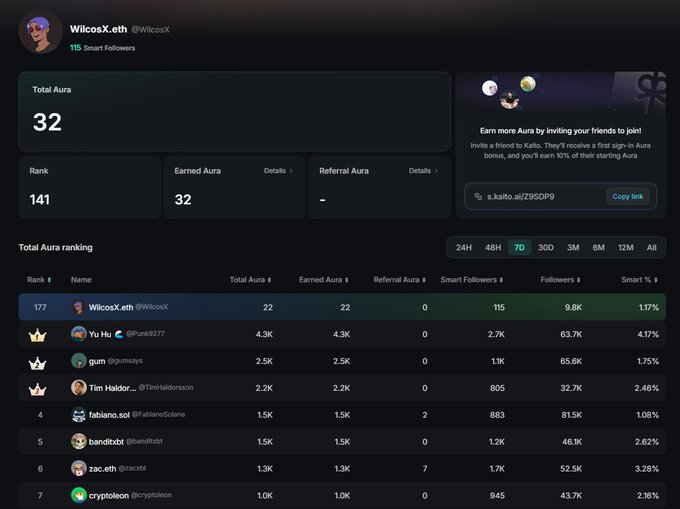Select the 12M time range
This screenshot has height=509, width=680.
point(625,248)
